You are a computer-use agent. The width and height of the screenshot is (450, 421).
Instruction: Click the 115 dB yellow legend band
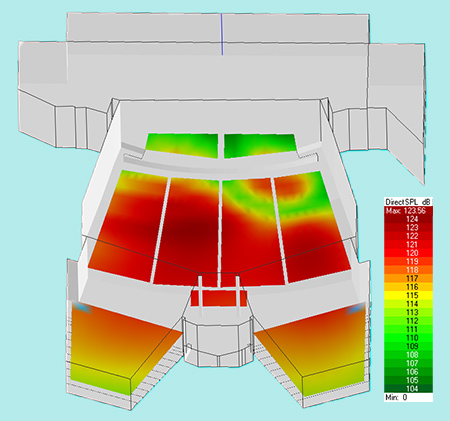click(x=408, y=296)
